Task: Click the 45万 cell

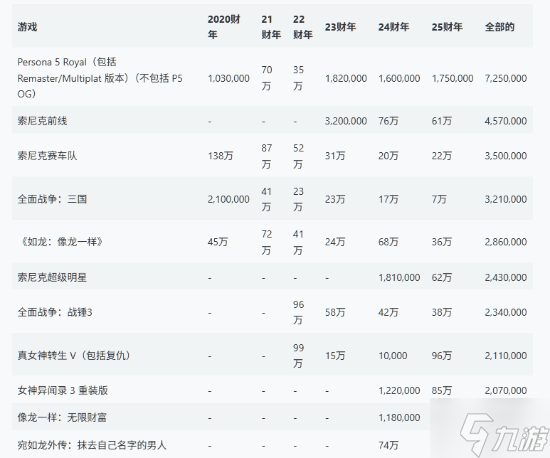Action: coord(218,242)
